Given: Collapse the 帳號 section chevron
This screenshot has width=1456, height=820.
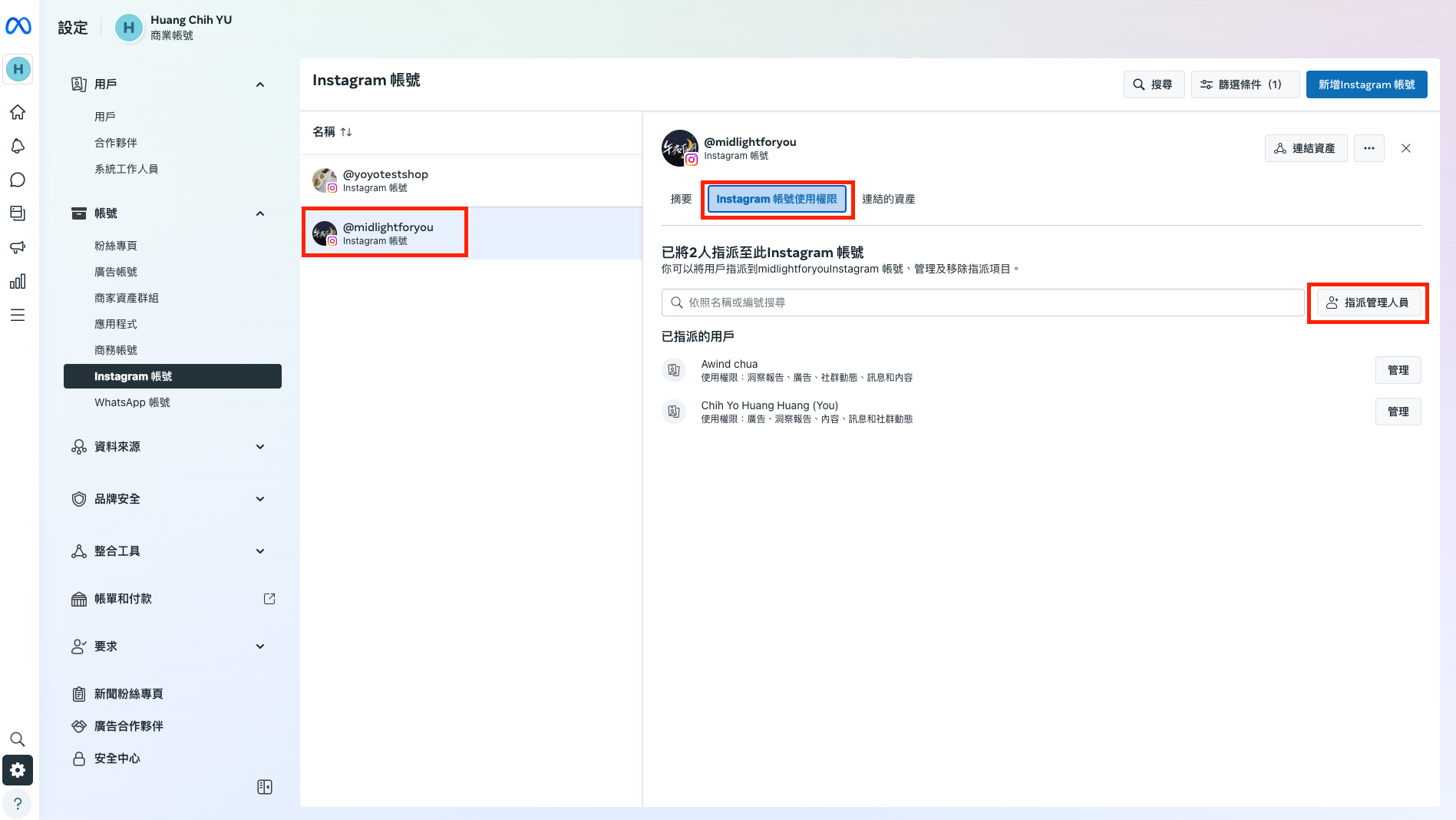Looking at the screenshot, I should click(260, 213).
